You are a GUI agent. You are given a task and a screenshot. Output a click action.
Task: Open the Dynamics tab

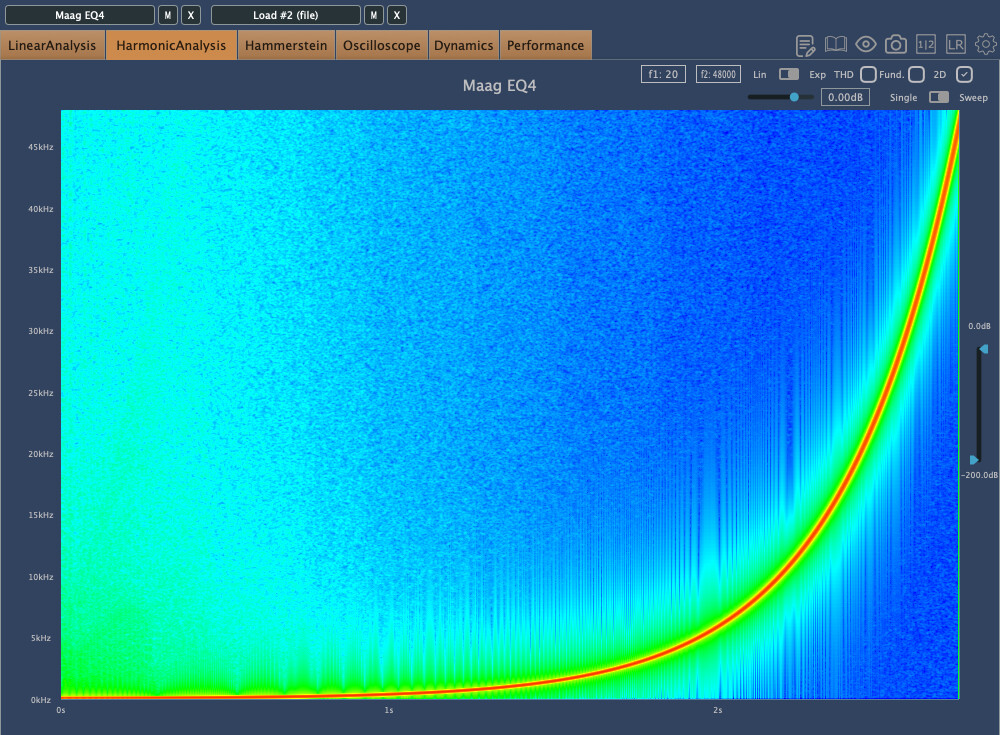click(x=464, y=45)
